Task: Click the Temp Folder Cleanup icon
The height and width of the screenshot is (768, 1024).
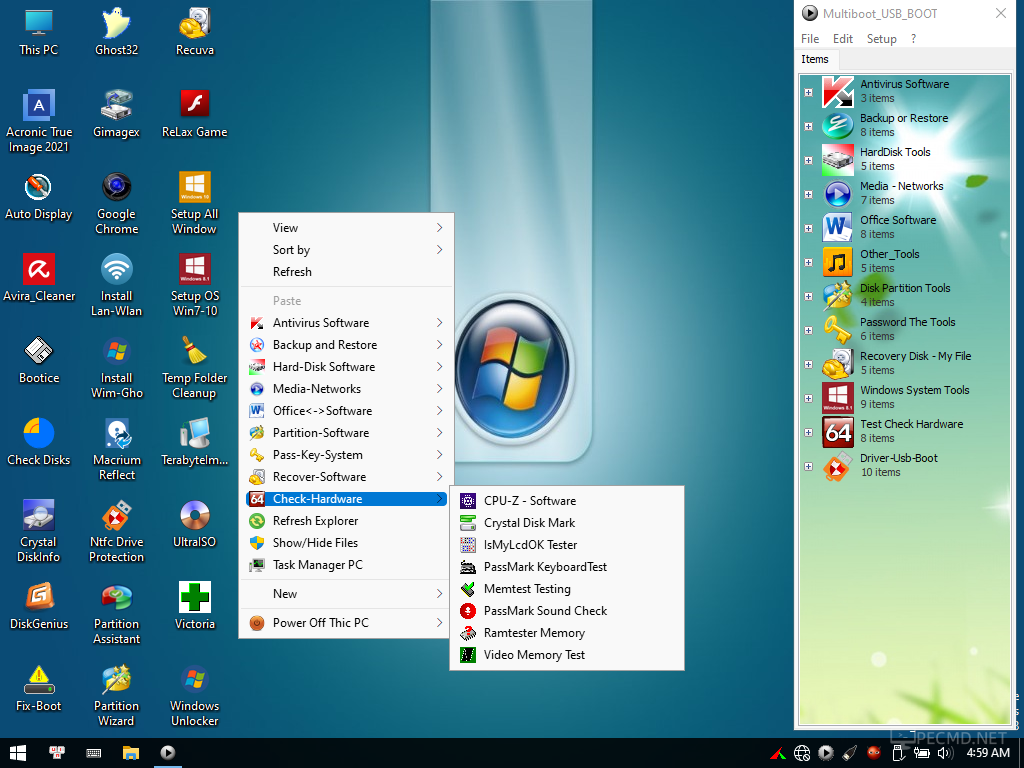Action: coord(195,368)
